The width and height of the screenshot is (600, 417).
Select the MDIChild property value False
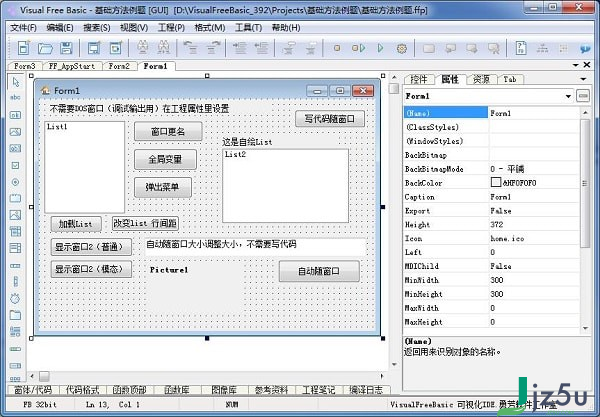501,266
